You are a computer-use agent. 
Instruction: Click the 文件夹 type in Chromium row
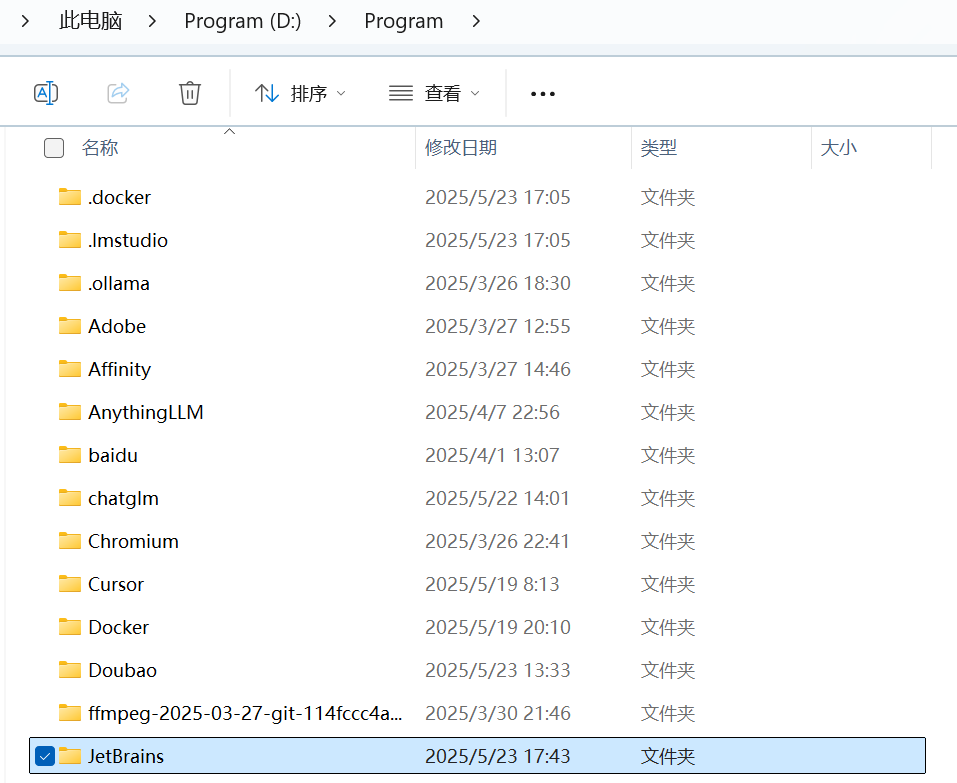[x=668, y=541]
